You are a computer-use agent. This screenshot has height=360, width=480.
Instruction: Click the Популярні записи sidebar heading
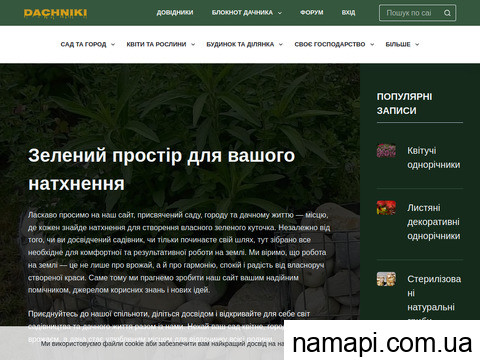(404, 103)
